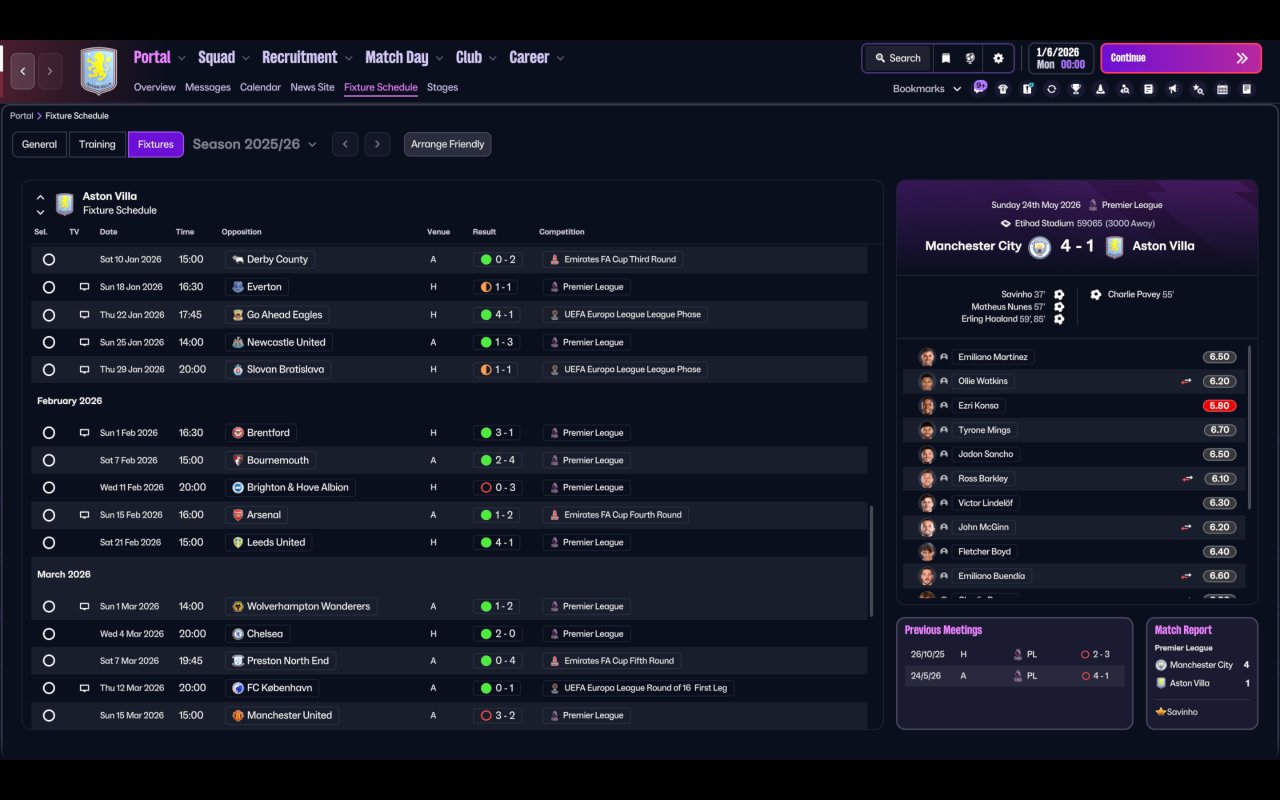The height and width of the screenshot is (800, 1280).
Task: Open the star with magnifier icon shortcut
Action: coord(1198,89)
